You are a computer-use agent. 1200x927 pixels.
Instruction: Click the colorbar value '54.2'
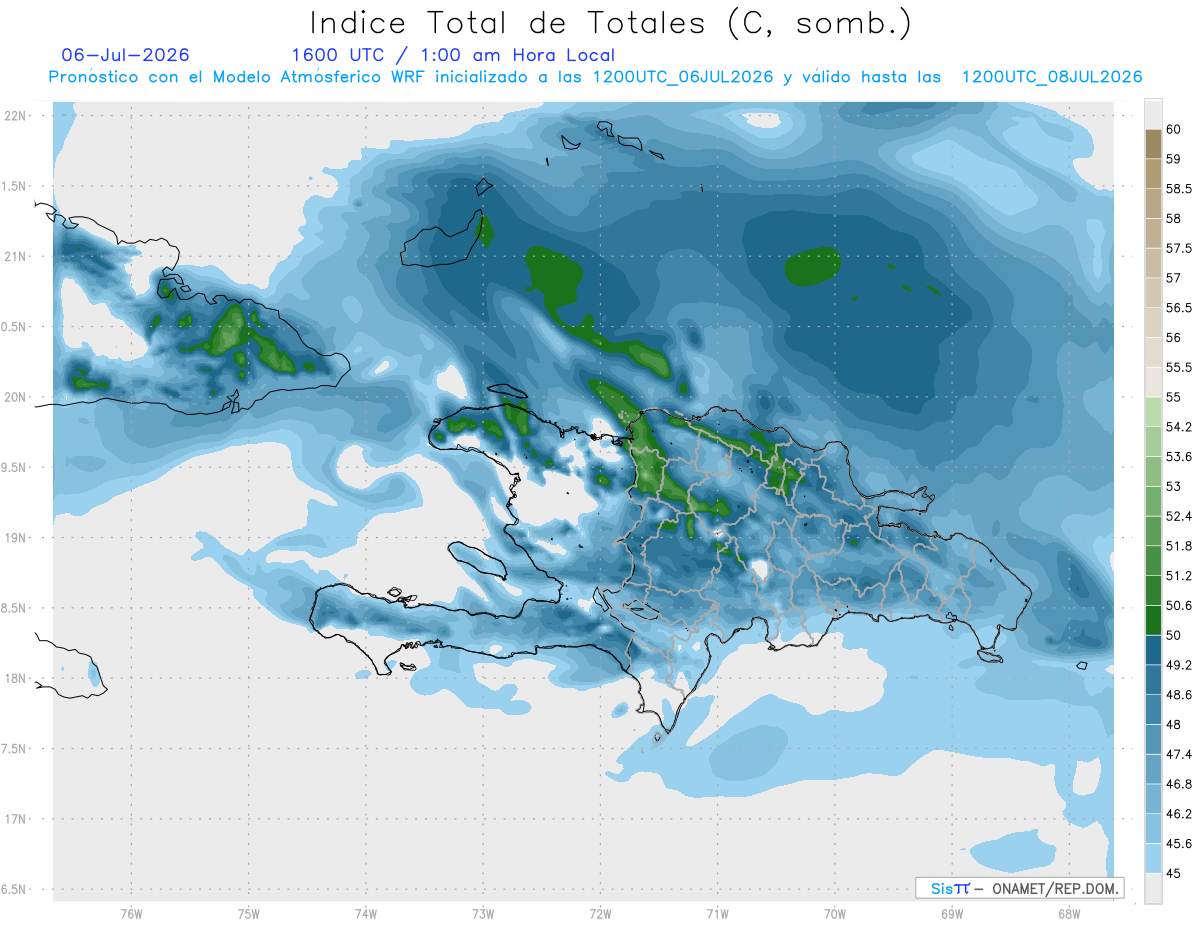pyautogui.click(x=1179, y=427)
